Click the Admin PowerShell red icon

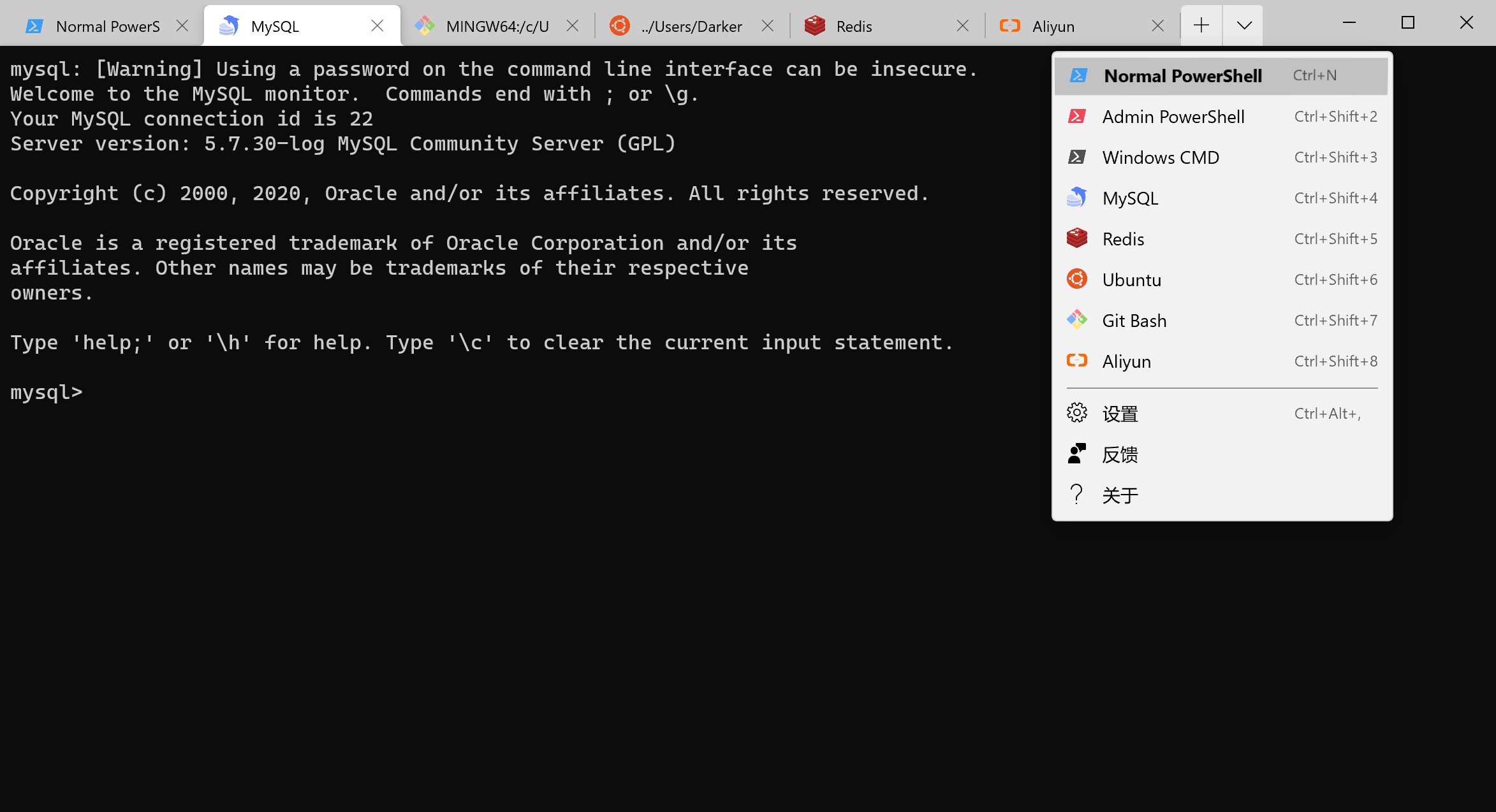(x=1077, y=117)
